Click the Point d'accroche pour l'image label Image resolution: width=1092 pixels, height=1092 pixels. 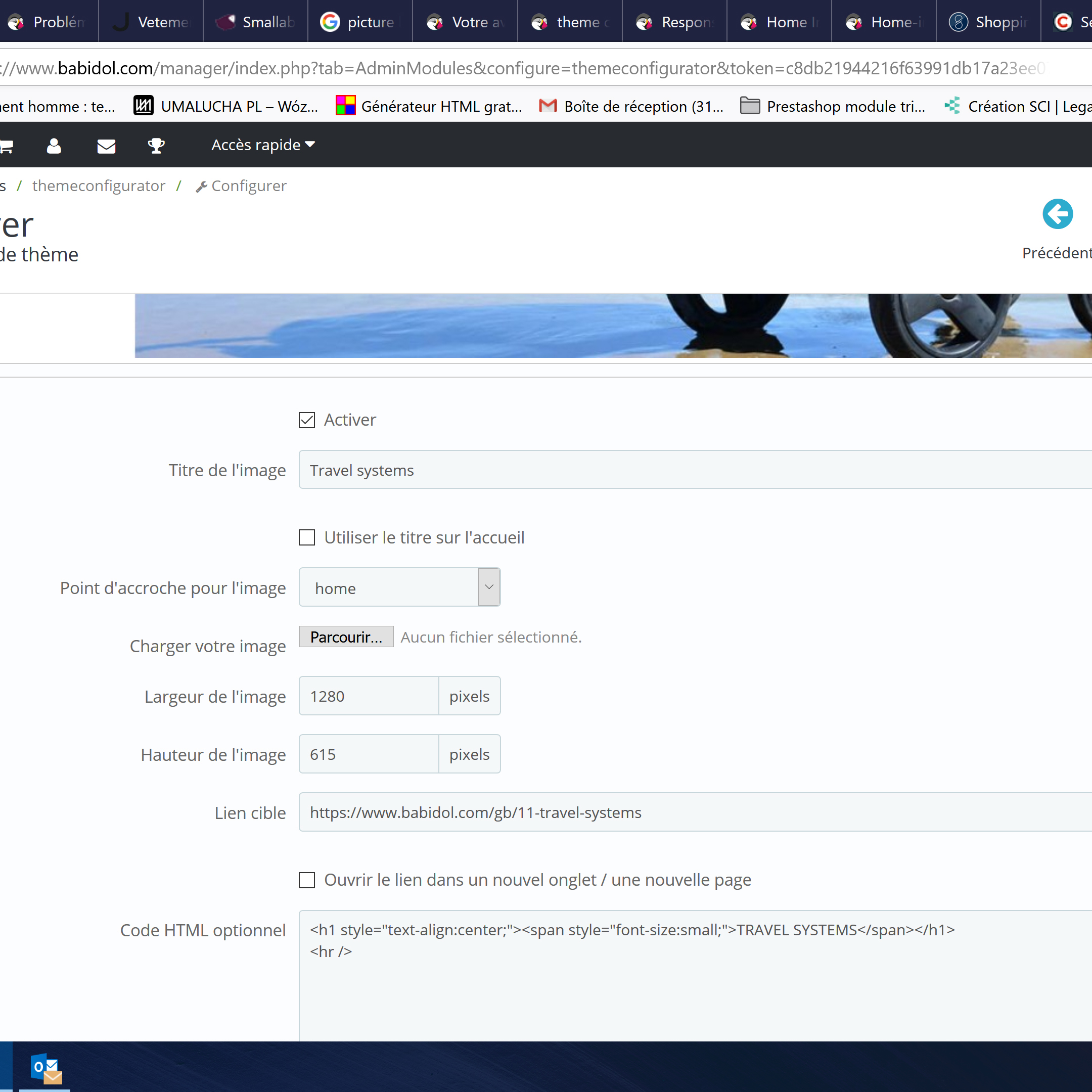[173, 588]
